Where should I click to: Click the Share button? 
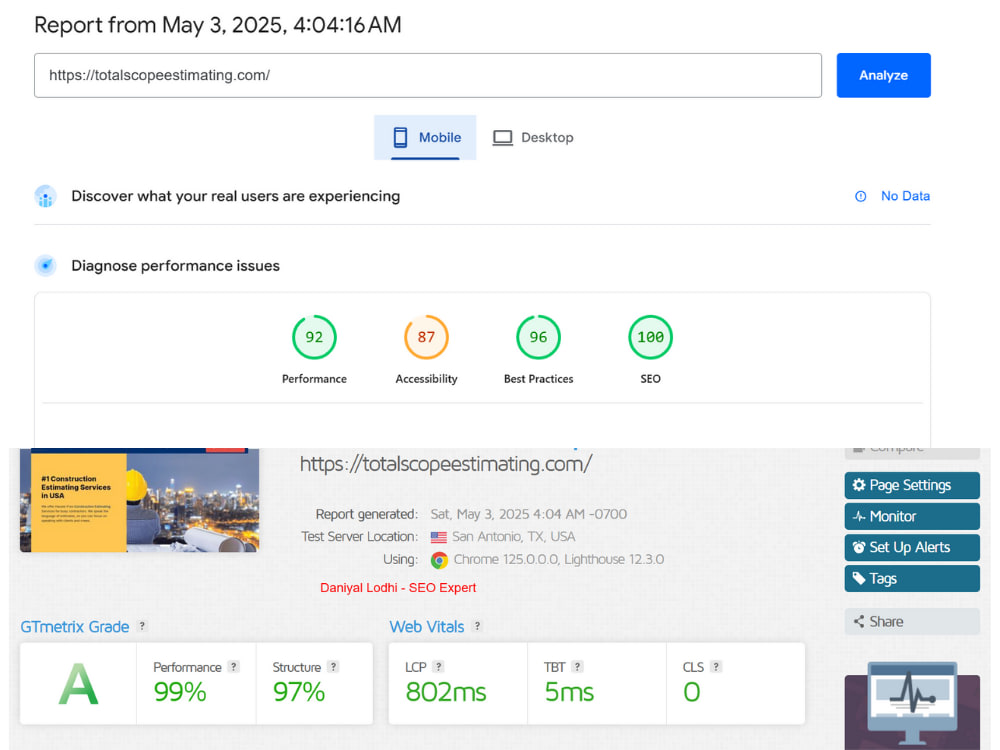pyautogui.click(x=912, y=621)
